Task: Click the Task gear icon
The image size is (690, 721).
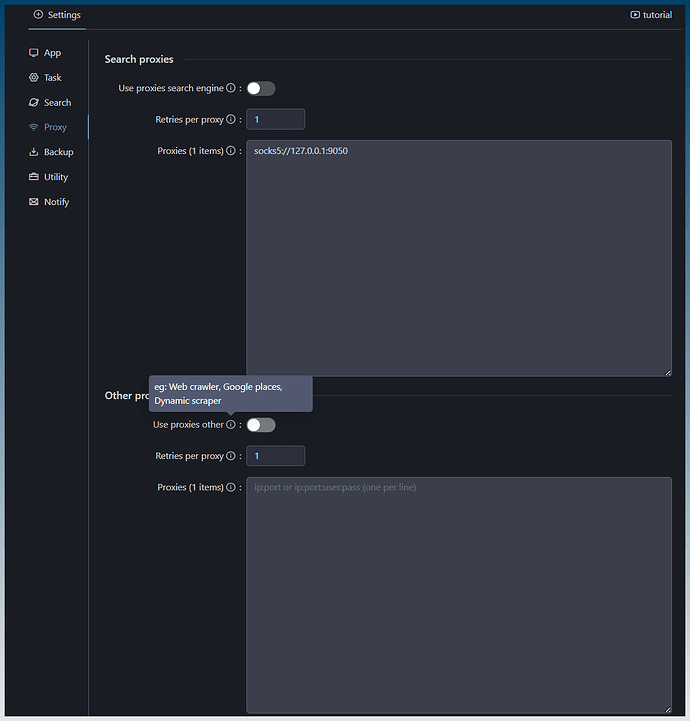Action: (34, 77)
